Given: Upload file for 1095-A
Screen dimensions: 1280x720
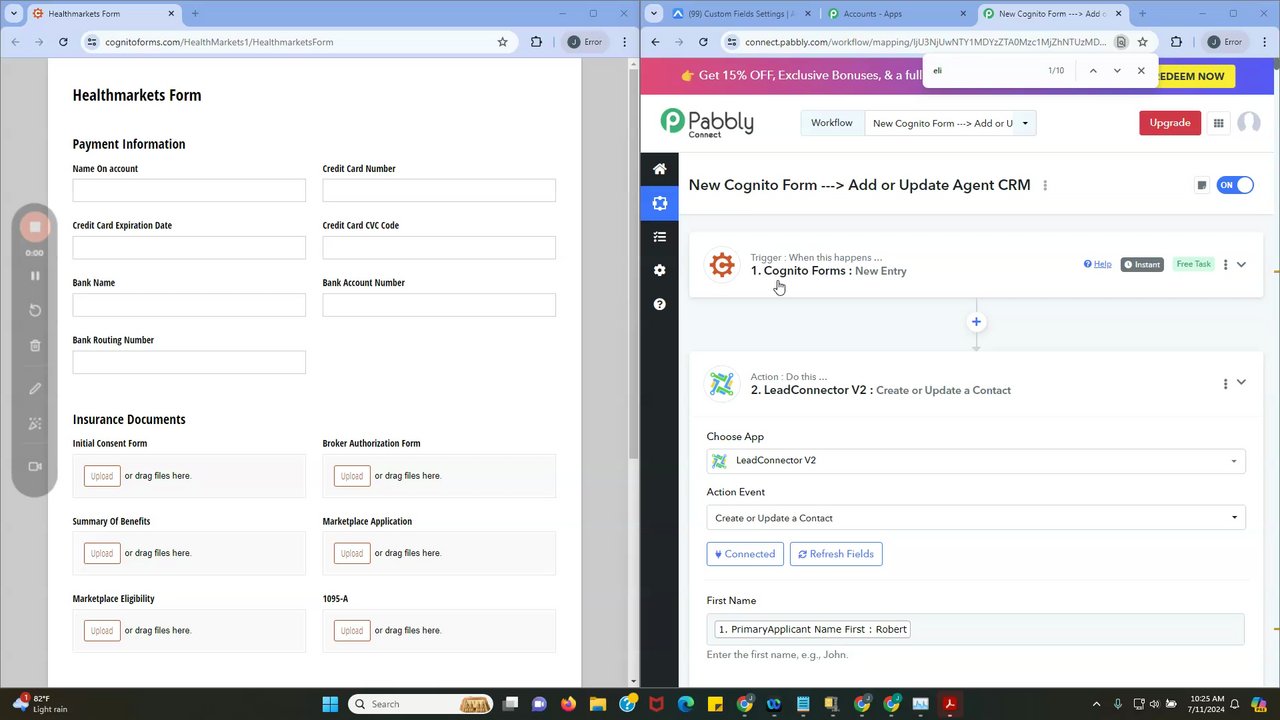Looking at the screenshot, I should coord(352,631).
